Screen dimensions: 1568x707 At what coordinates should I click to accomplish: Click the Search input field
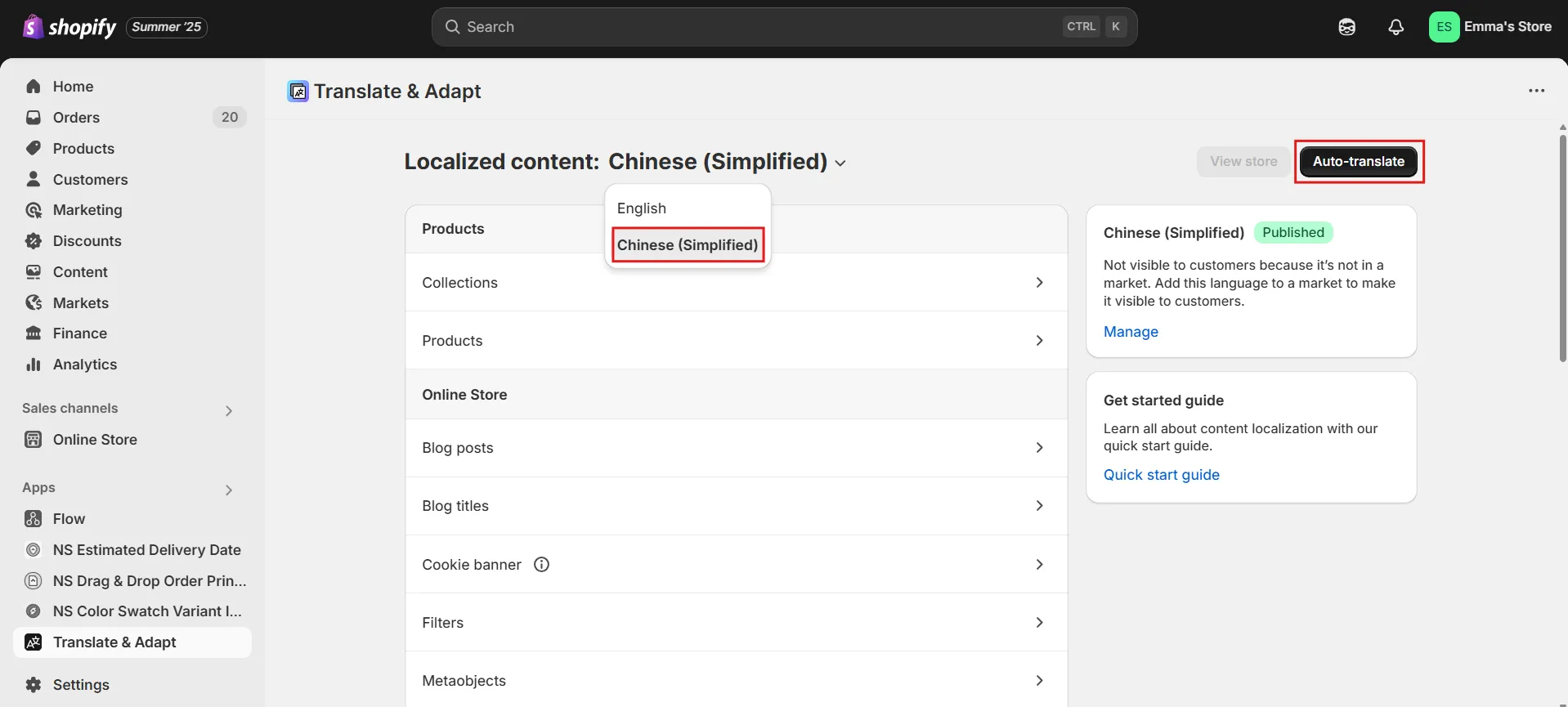(x=784, y=27)
